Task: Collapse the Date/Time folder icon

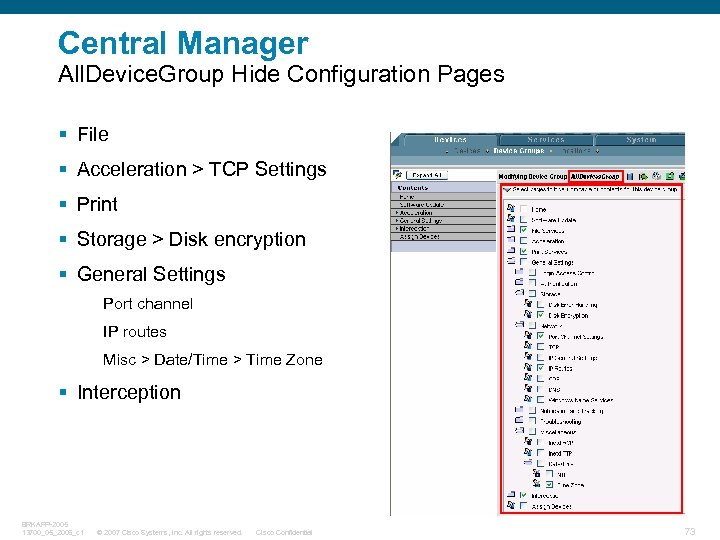Action: [528, 462]
